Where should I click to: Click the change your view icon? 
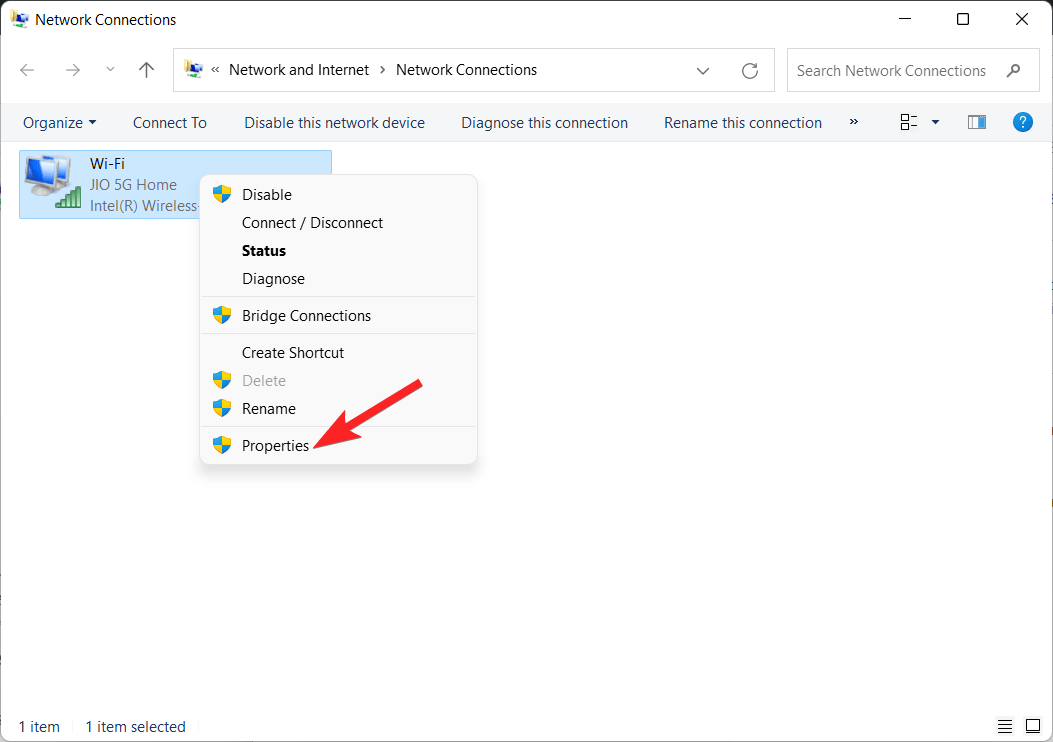[x=908, y=122]
